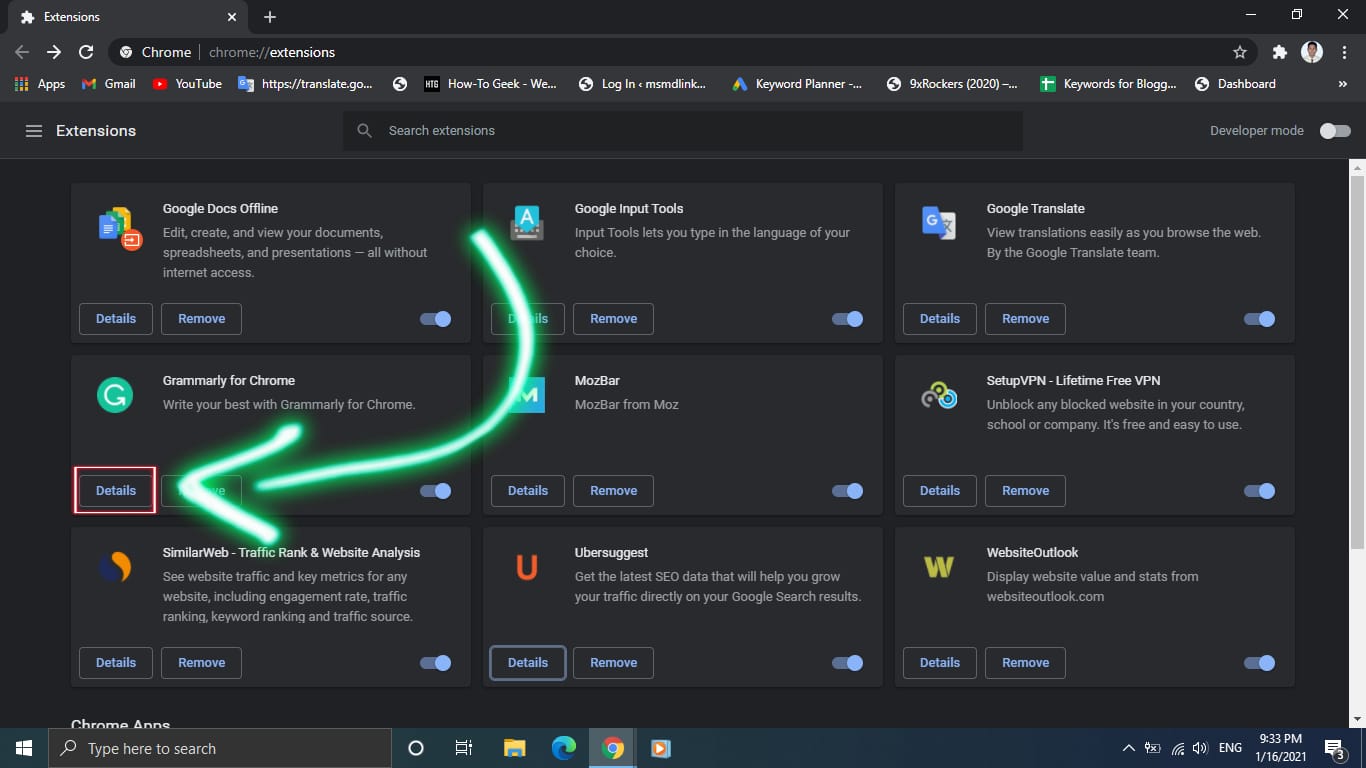Open Task View in the taskbar

click(464, 748)
